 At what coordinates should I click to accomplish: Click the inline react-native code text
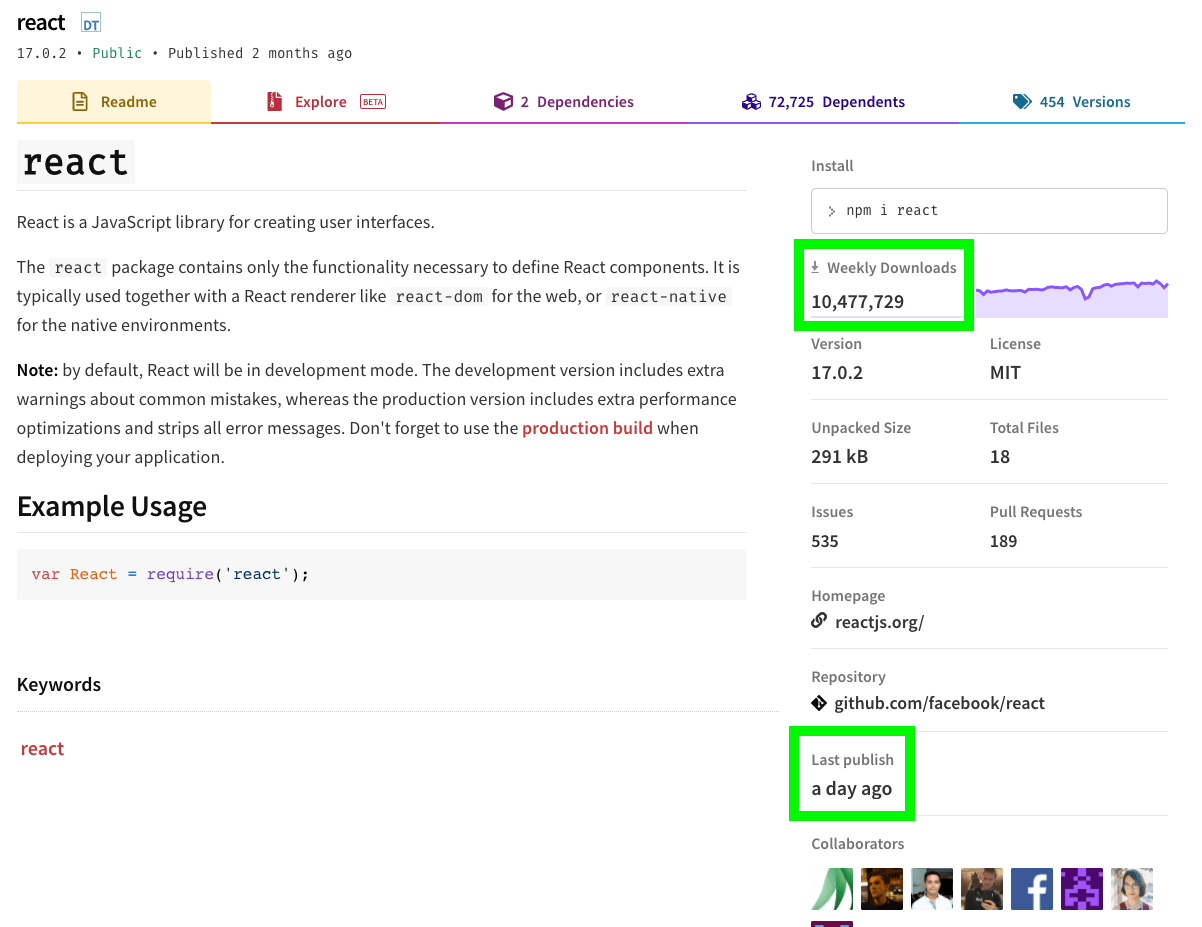(669, 297)
